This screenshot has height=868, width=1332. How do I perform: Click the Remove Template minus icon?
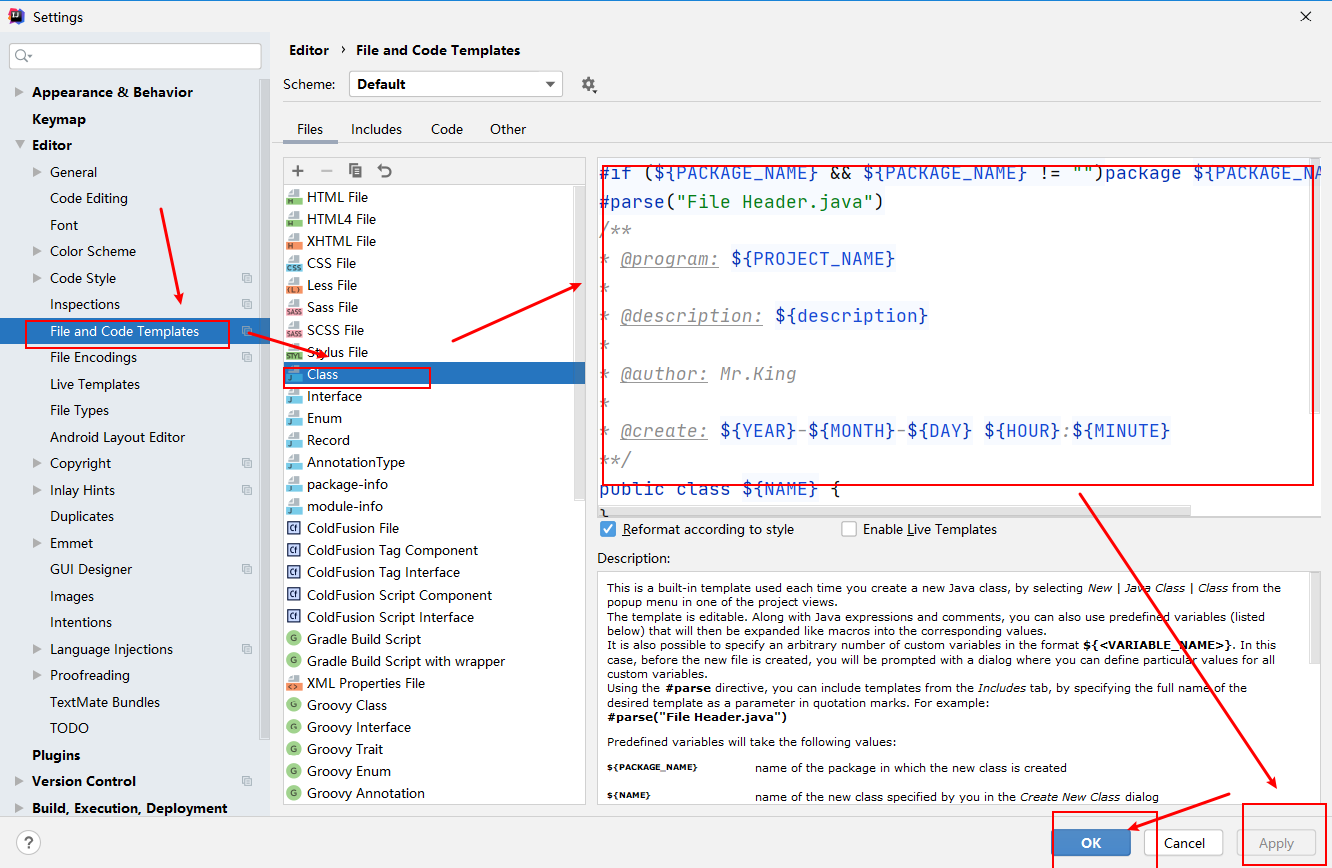coord(326,171)
